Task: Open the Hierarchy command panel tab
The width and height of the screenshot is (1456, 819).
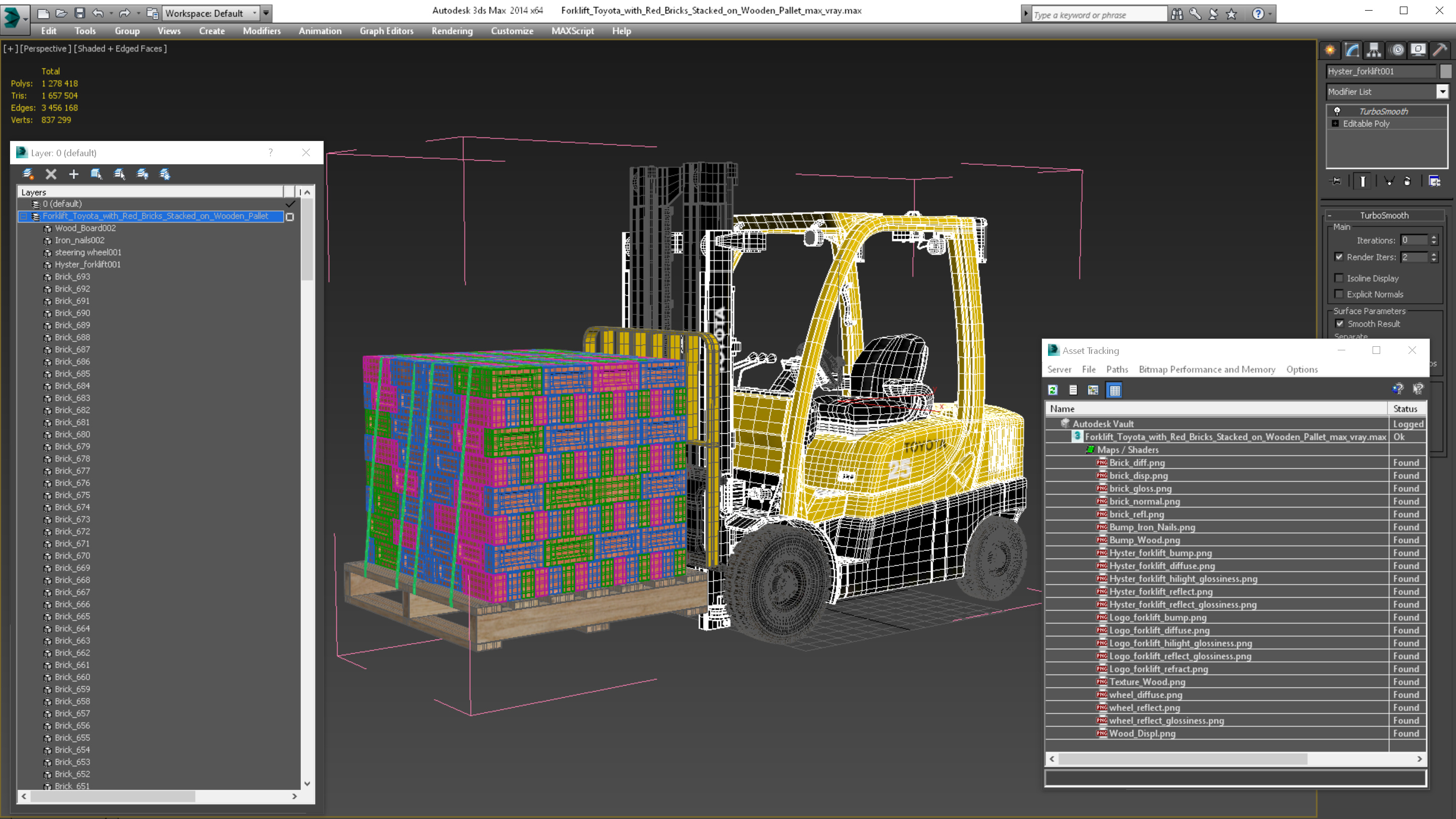Action: (1374, 50)
